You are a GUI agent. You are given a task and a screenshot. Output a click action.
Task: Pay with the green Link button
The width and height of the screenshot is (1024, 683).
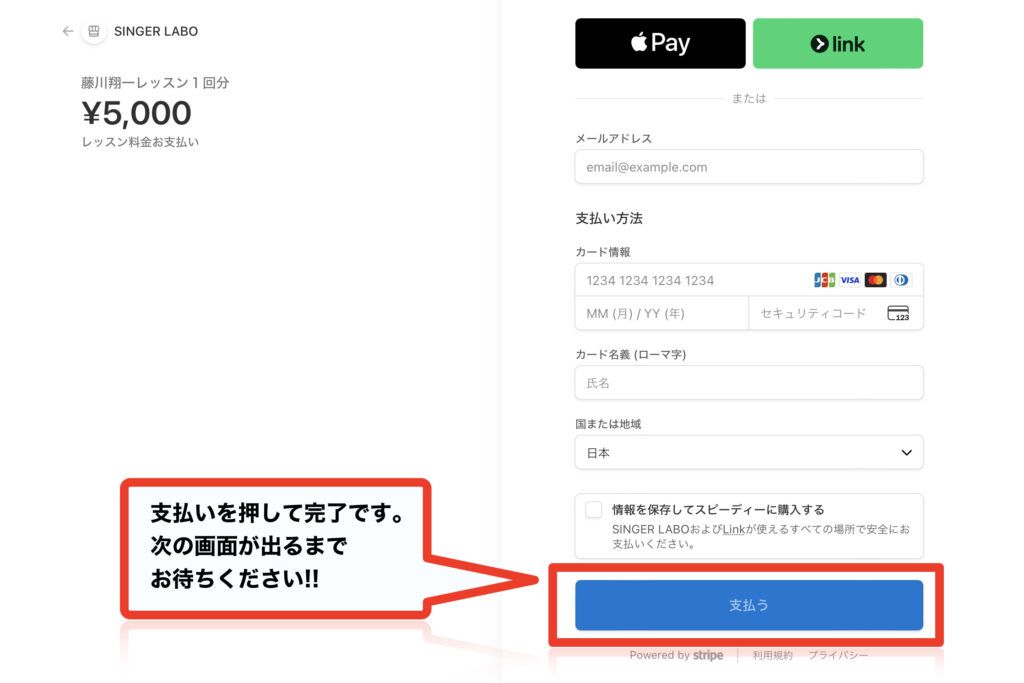(x=837, y=43)
